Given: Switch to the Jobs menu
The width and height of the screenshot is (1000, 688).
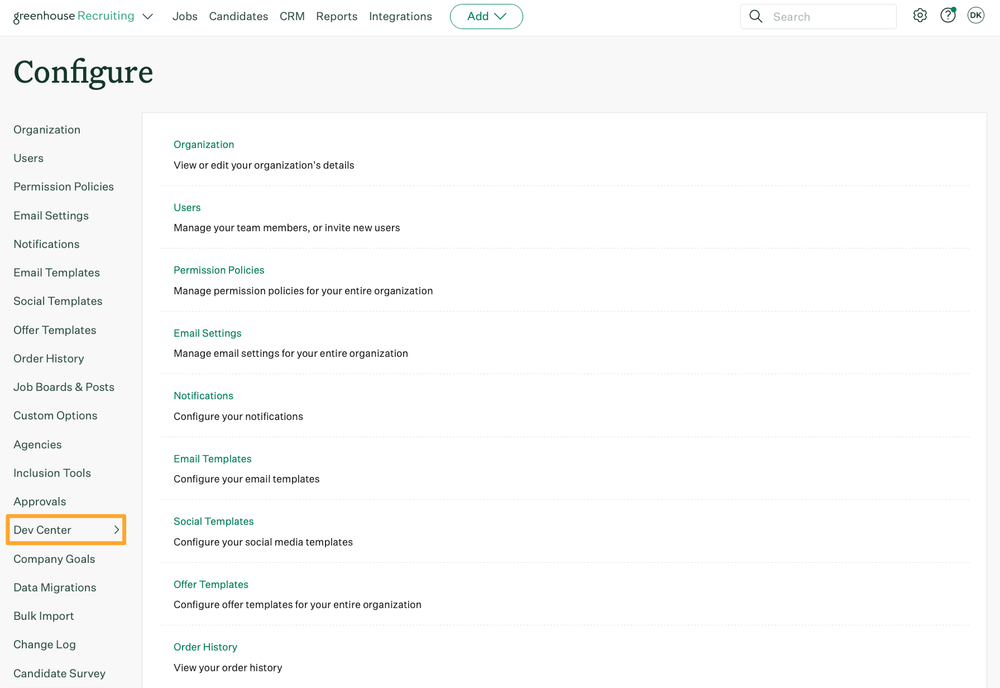Looking at the screenshot, I should tap(184, 16).
